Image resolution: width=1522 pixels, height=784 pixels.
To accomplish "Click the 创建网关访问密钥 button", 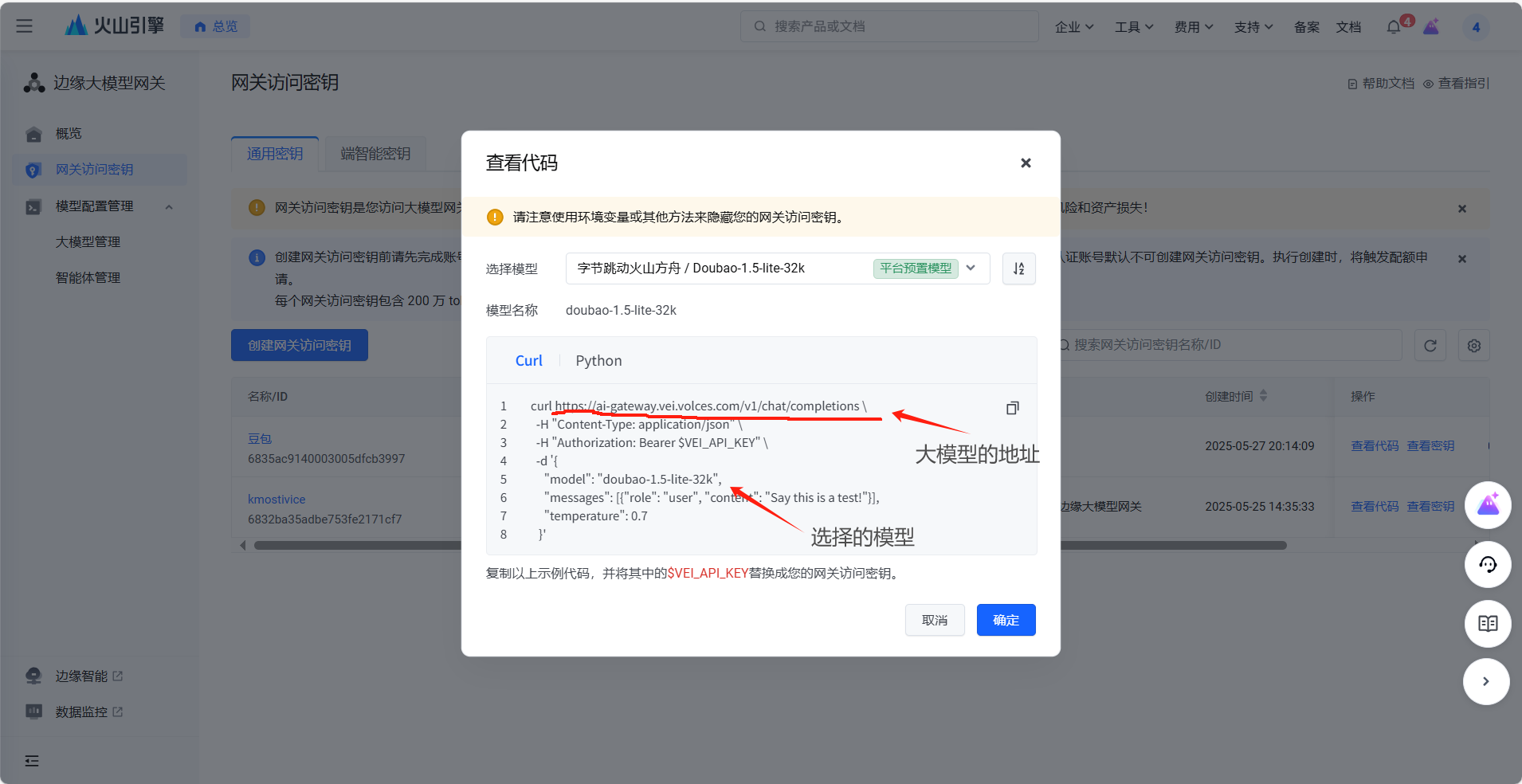I will tap(300, 345).
